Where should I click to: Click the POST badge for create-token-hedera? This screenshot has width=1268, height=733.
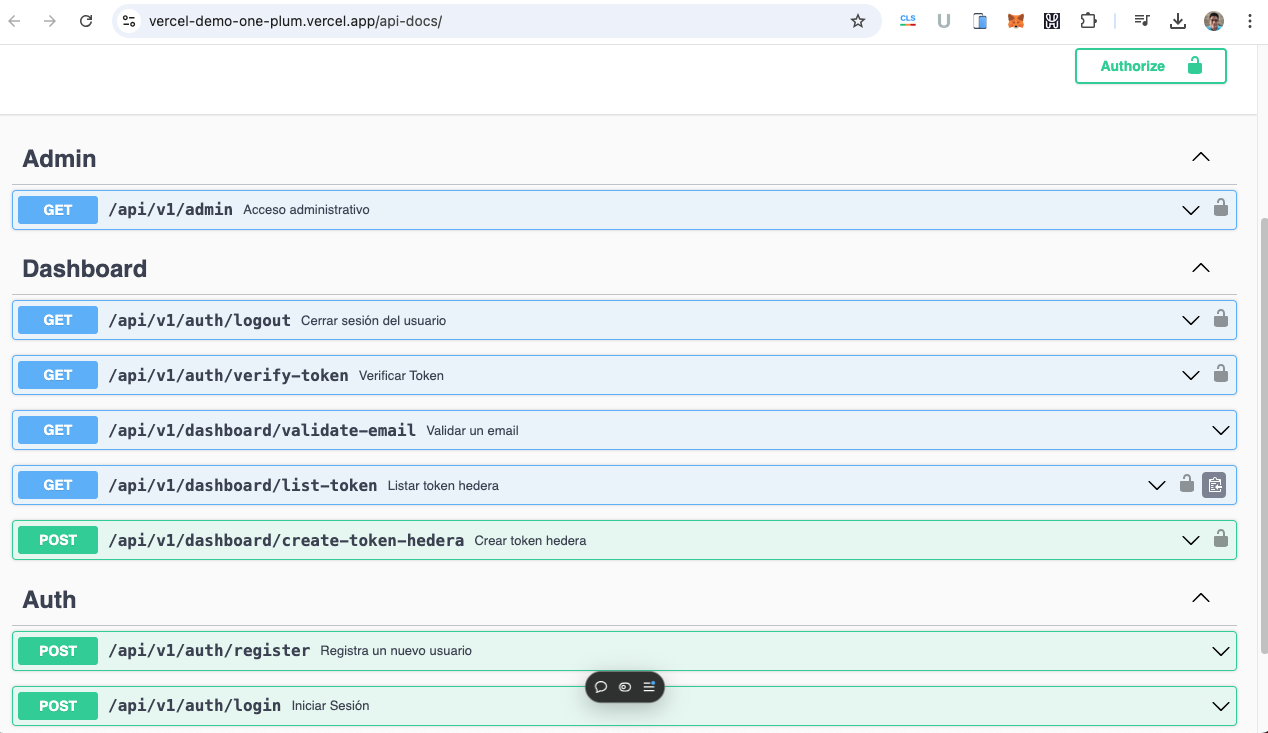58,540
